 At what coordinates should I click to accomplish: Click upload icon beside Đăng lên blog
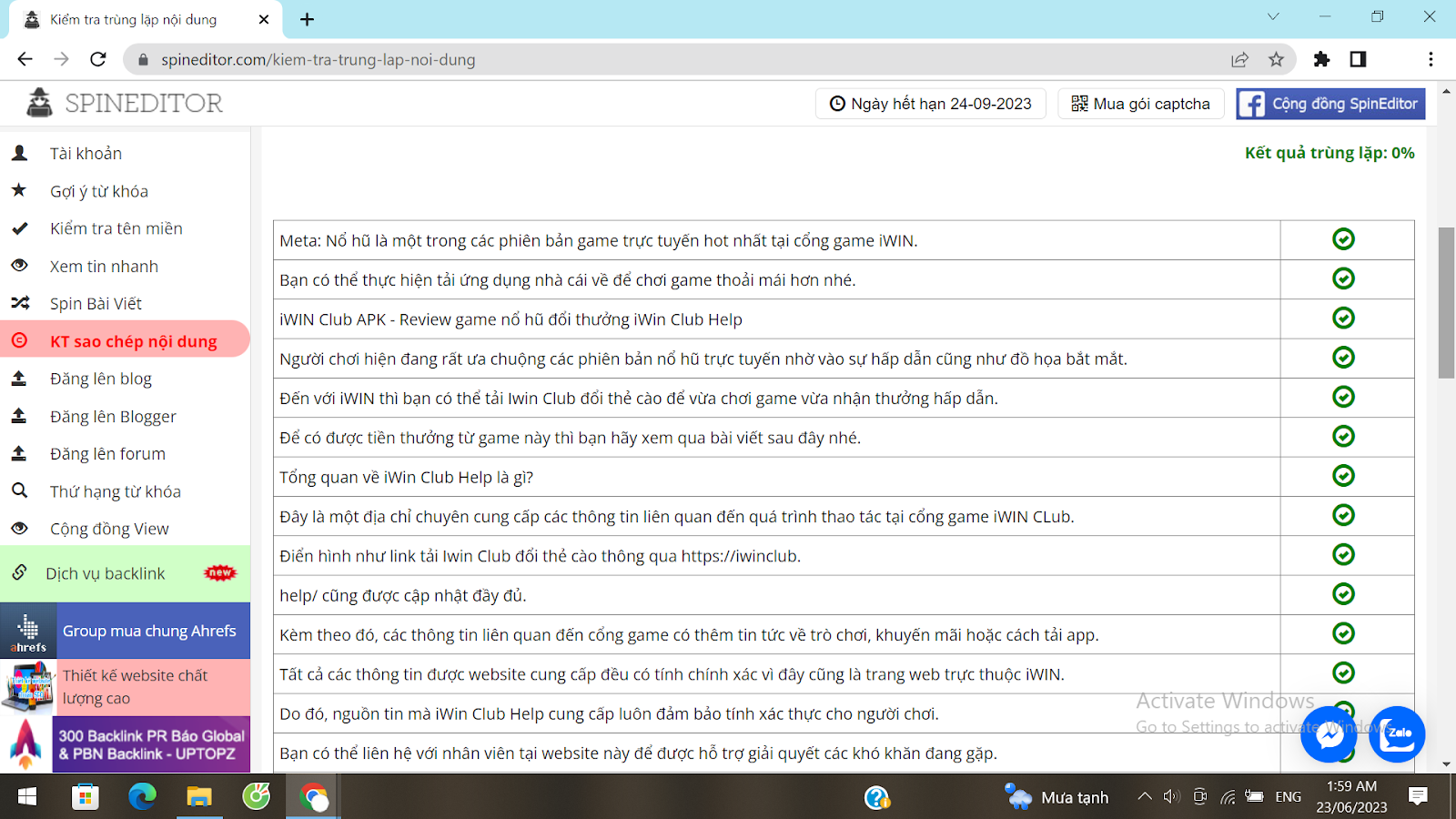[19, 378]
